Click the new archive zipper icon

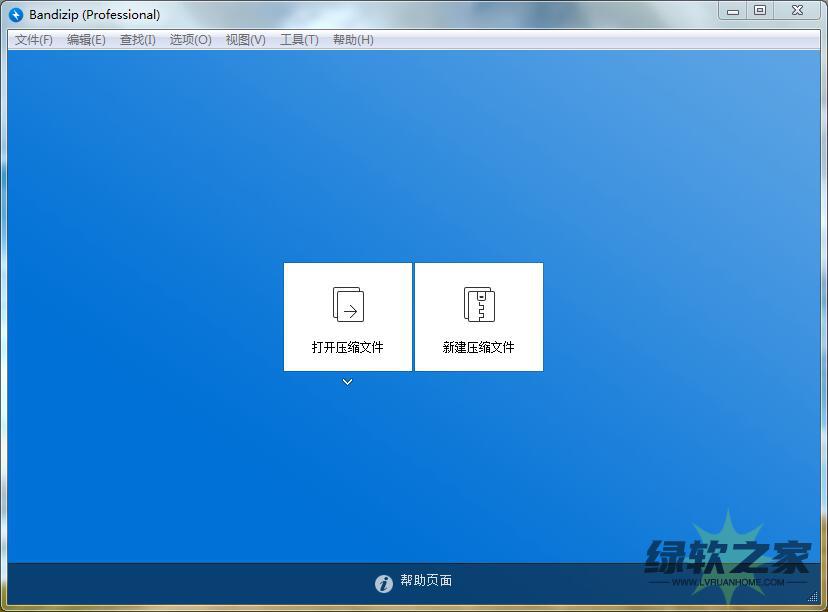point(479,305)
